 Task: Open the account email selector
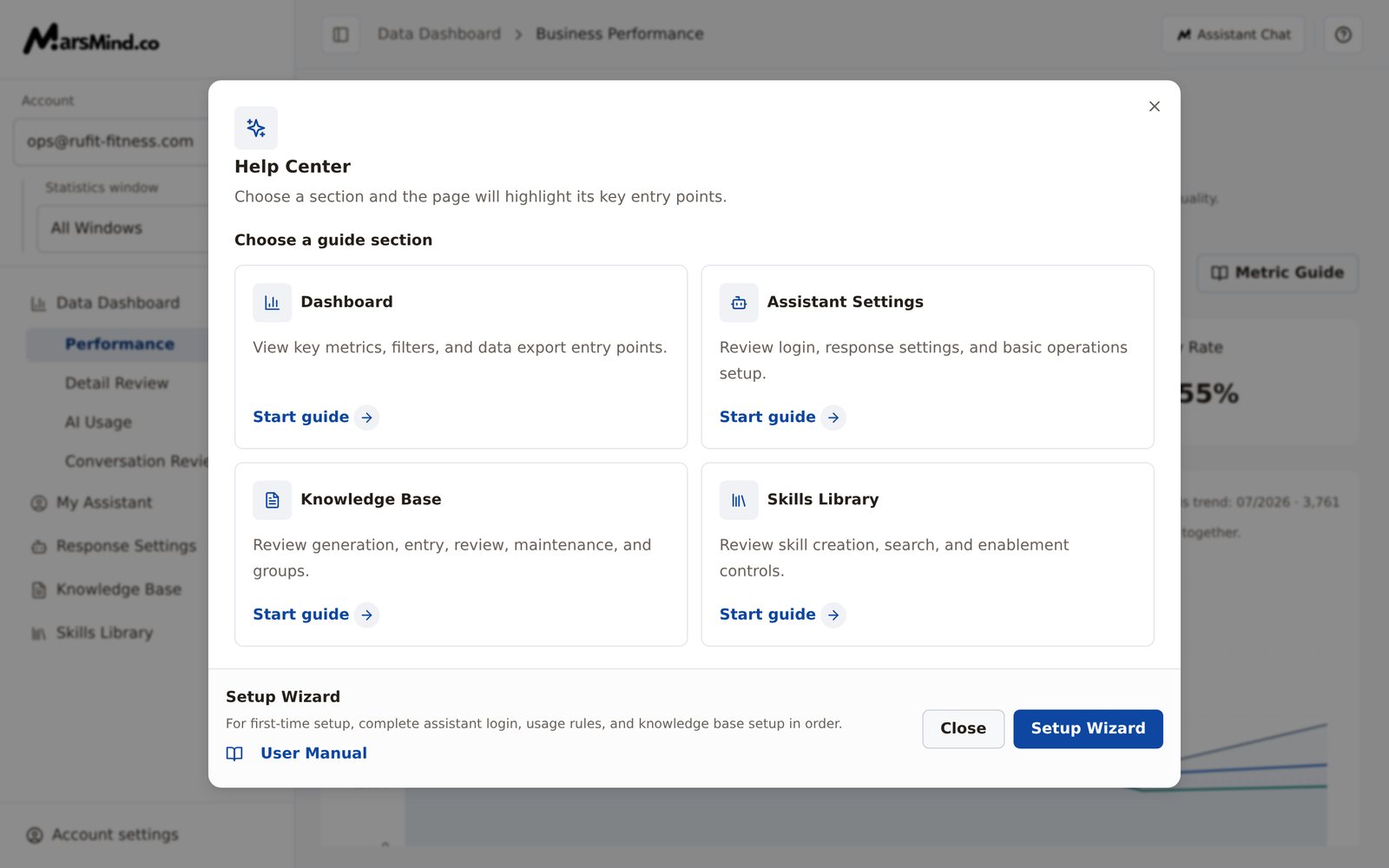click(110, 141)
